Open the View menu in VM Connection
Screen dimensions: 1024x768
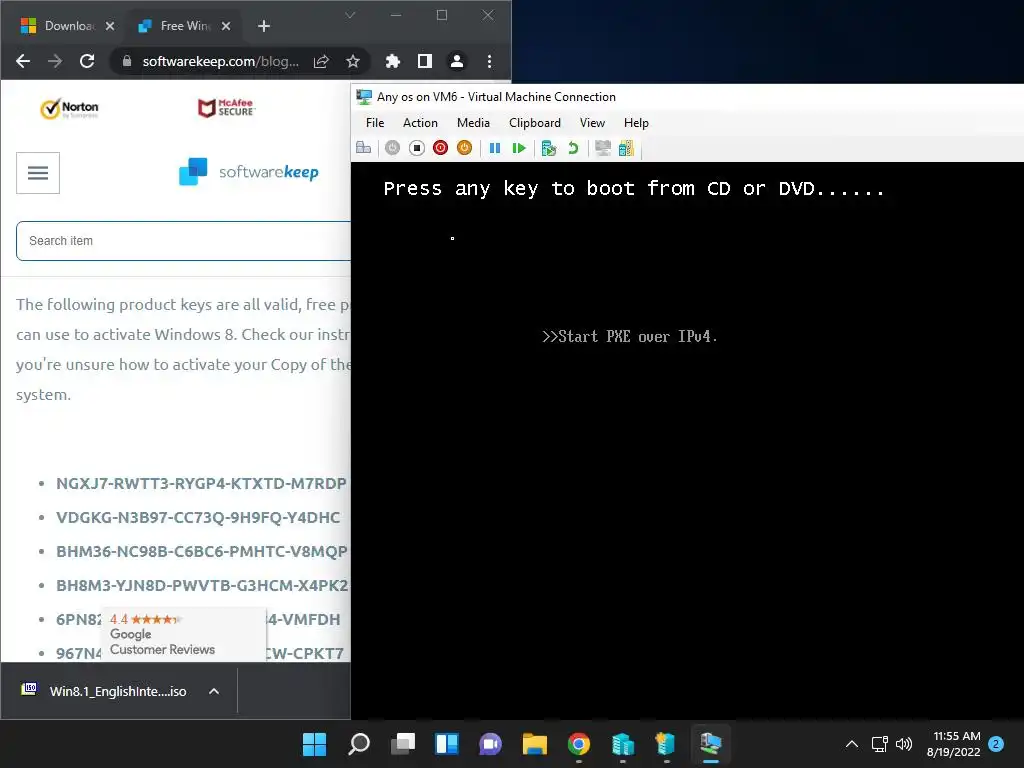pos(592,123)
